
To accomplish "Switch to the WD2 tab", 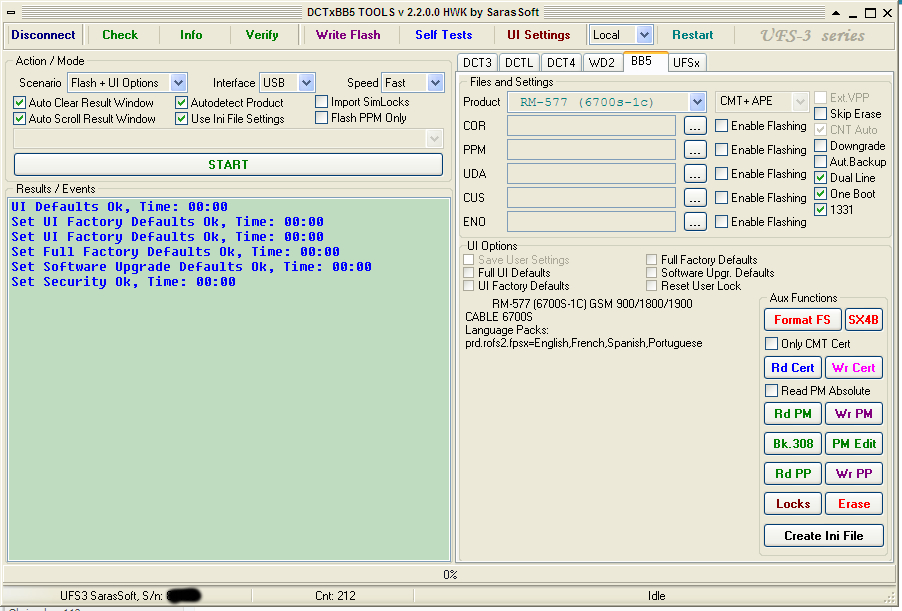I will [x=602, y=62].
